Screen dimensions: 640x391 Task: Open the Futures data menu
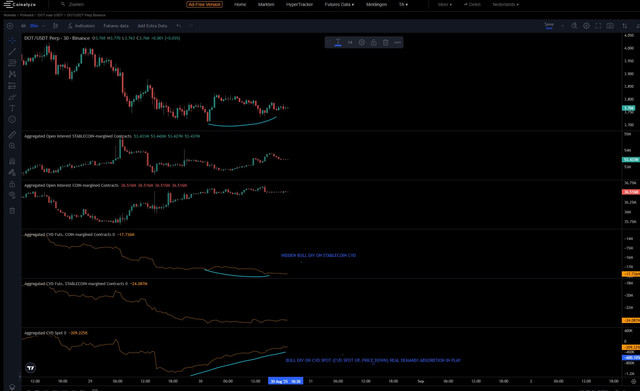(x=116, y=26)
